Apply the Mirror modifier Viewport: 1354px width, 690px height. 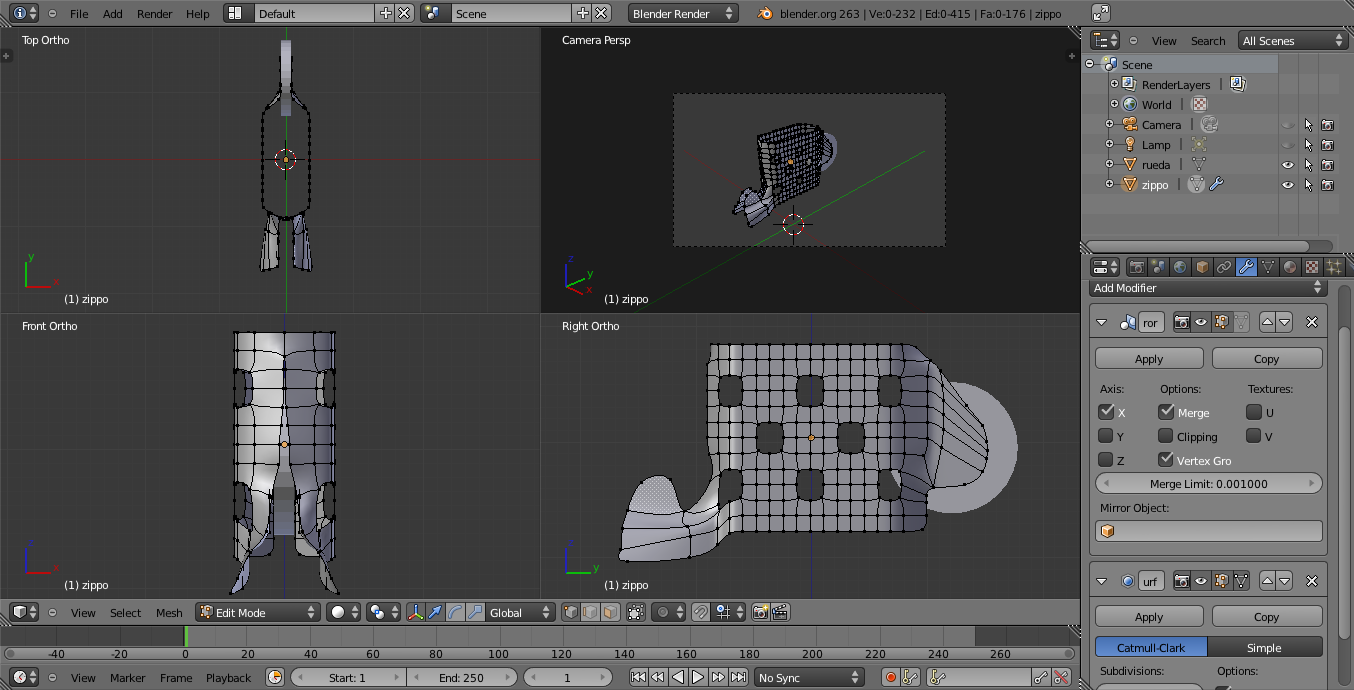coord(1148,359)
